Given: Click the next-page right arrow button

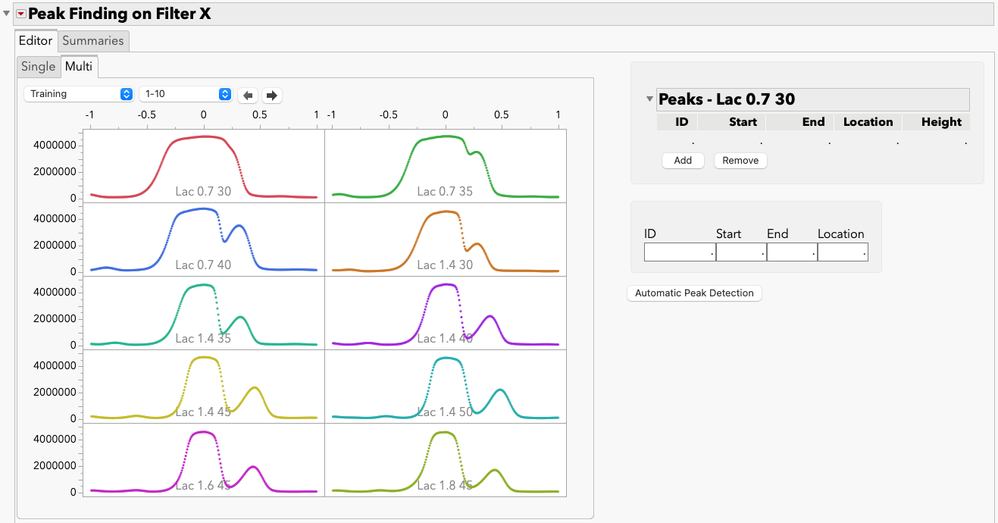Looking at the screenshot, I should point(271,95).
